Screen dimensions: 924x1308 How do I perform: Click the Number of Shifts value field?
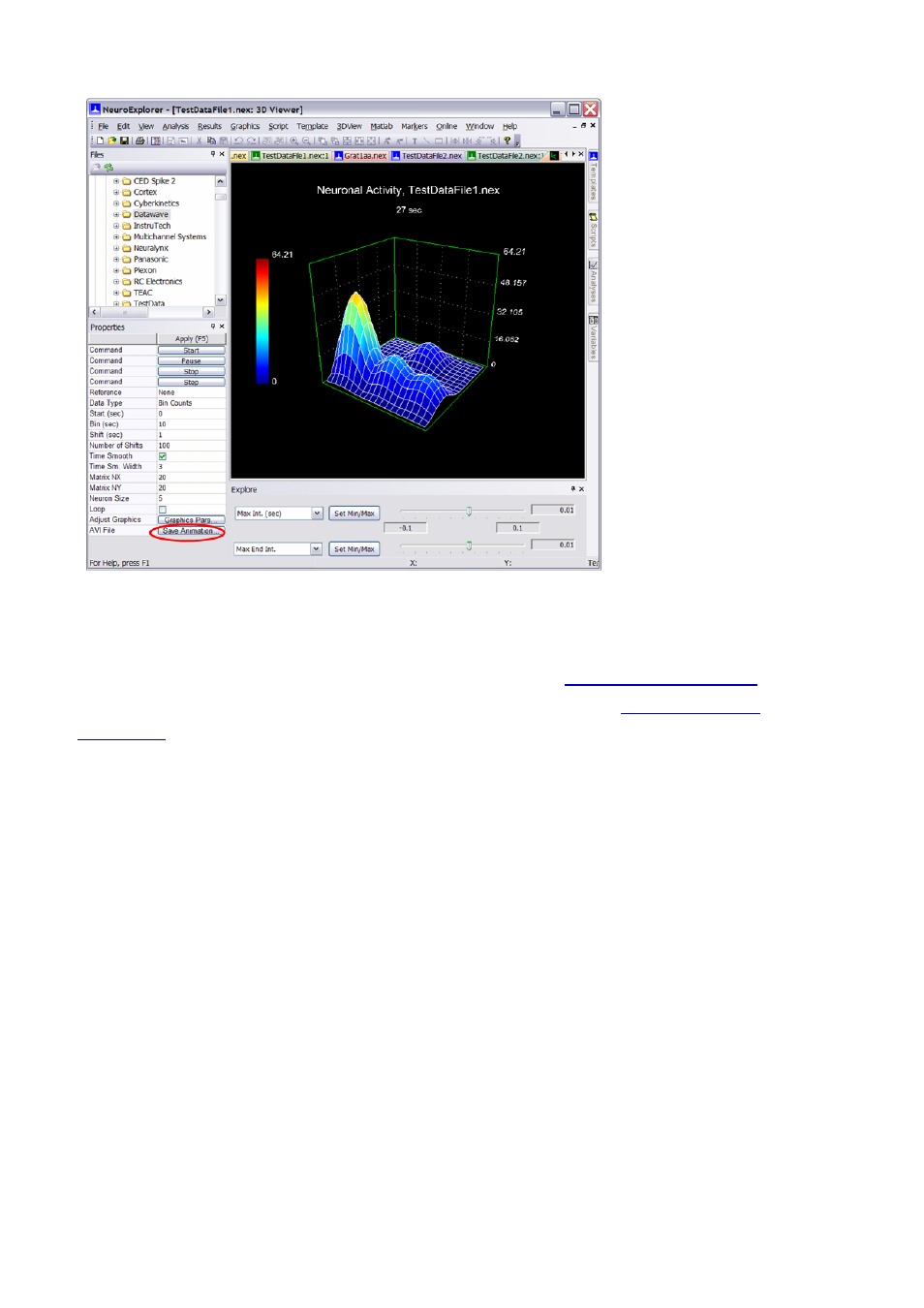pyautogui.click(x=192, y=446)
